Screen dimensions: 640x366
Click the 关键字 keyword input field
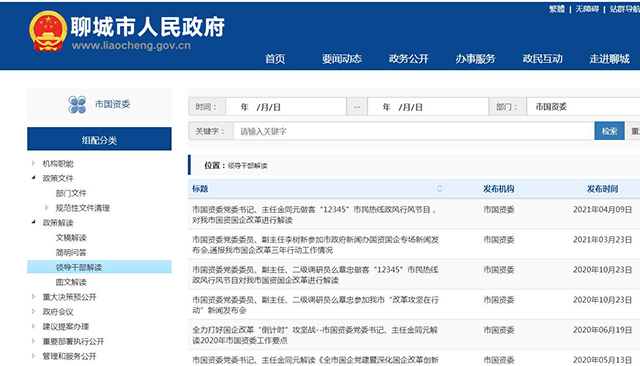[x=414, y=131]
